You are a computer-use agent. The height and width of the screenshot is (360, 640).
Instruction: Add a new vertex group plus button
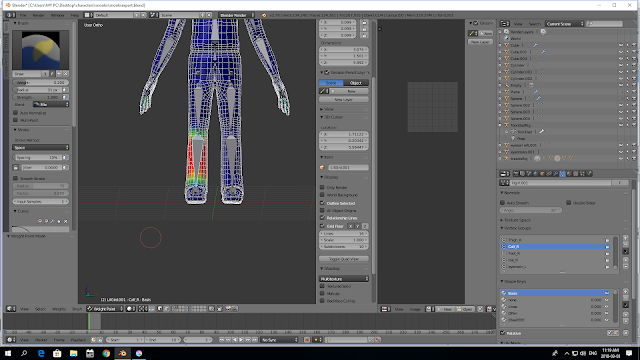click(x=626, y=238)
